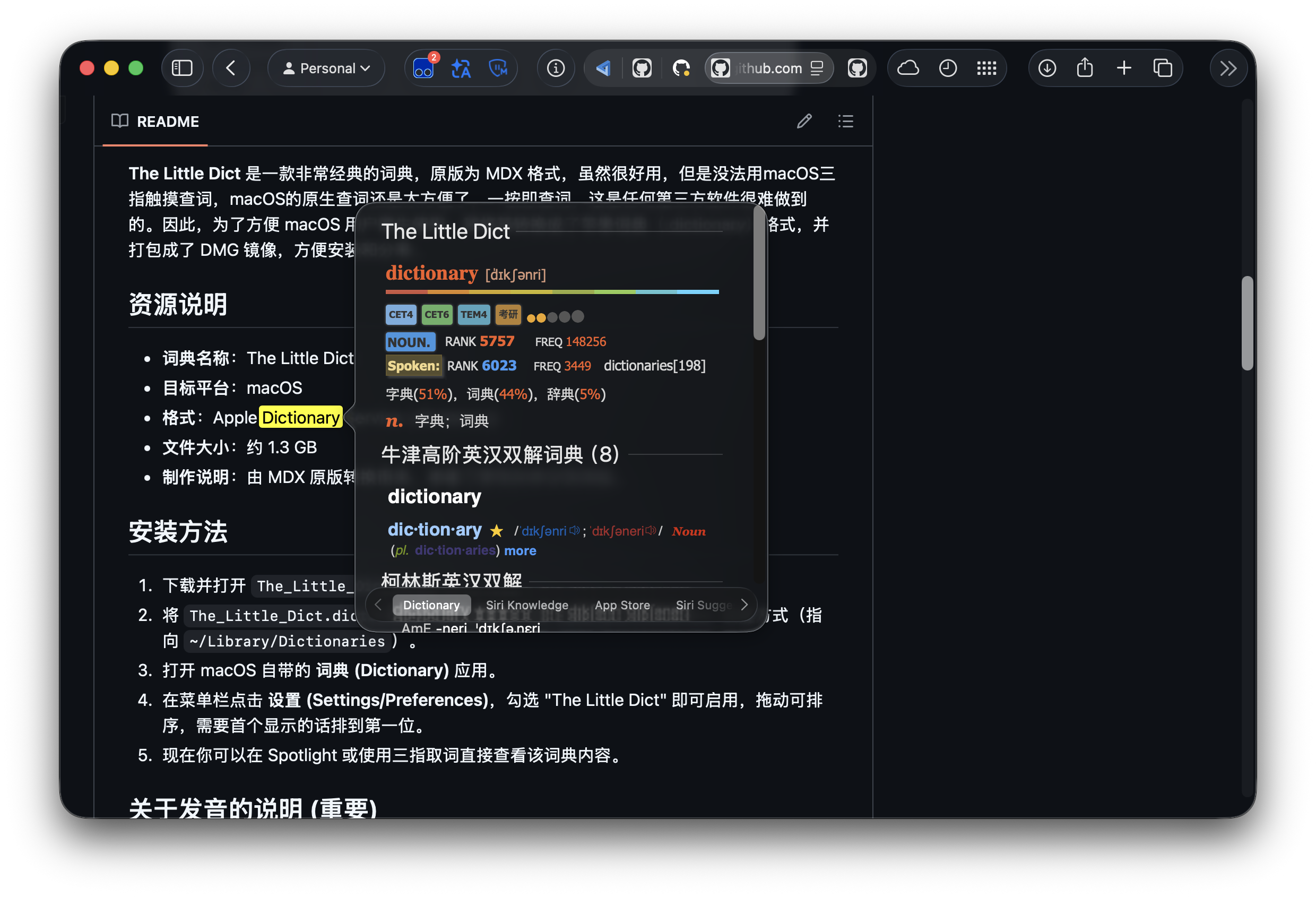Image resolution: width=1316 pixels, height=897 pixels.
Task: Click RANK 5757 value
Action: click(497, 341)
